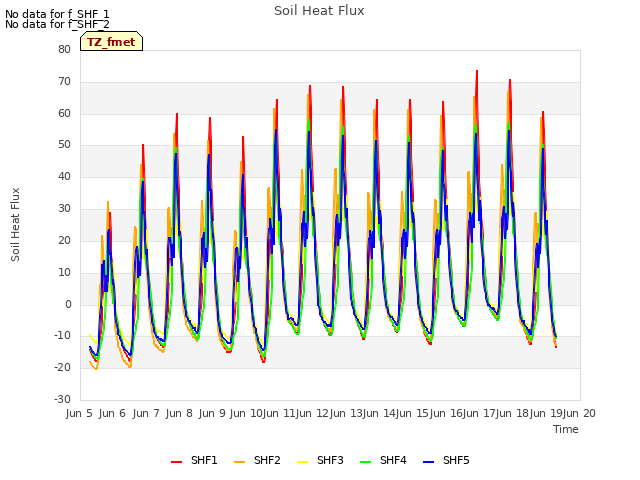Click the 70 y-axis tick label
The image size is (640, 480).
pyautogui.click(x=64, y=82)
